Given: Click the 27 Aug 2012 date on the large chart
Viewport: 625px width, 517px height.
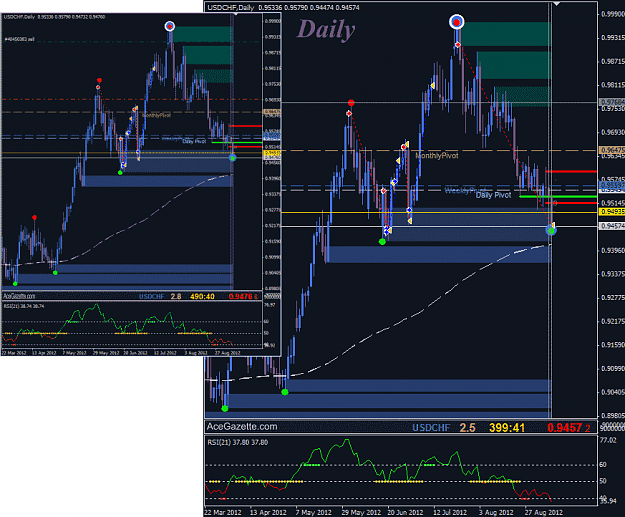Looking at the screenshot, I should [544, 512].
